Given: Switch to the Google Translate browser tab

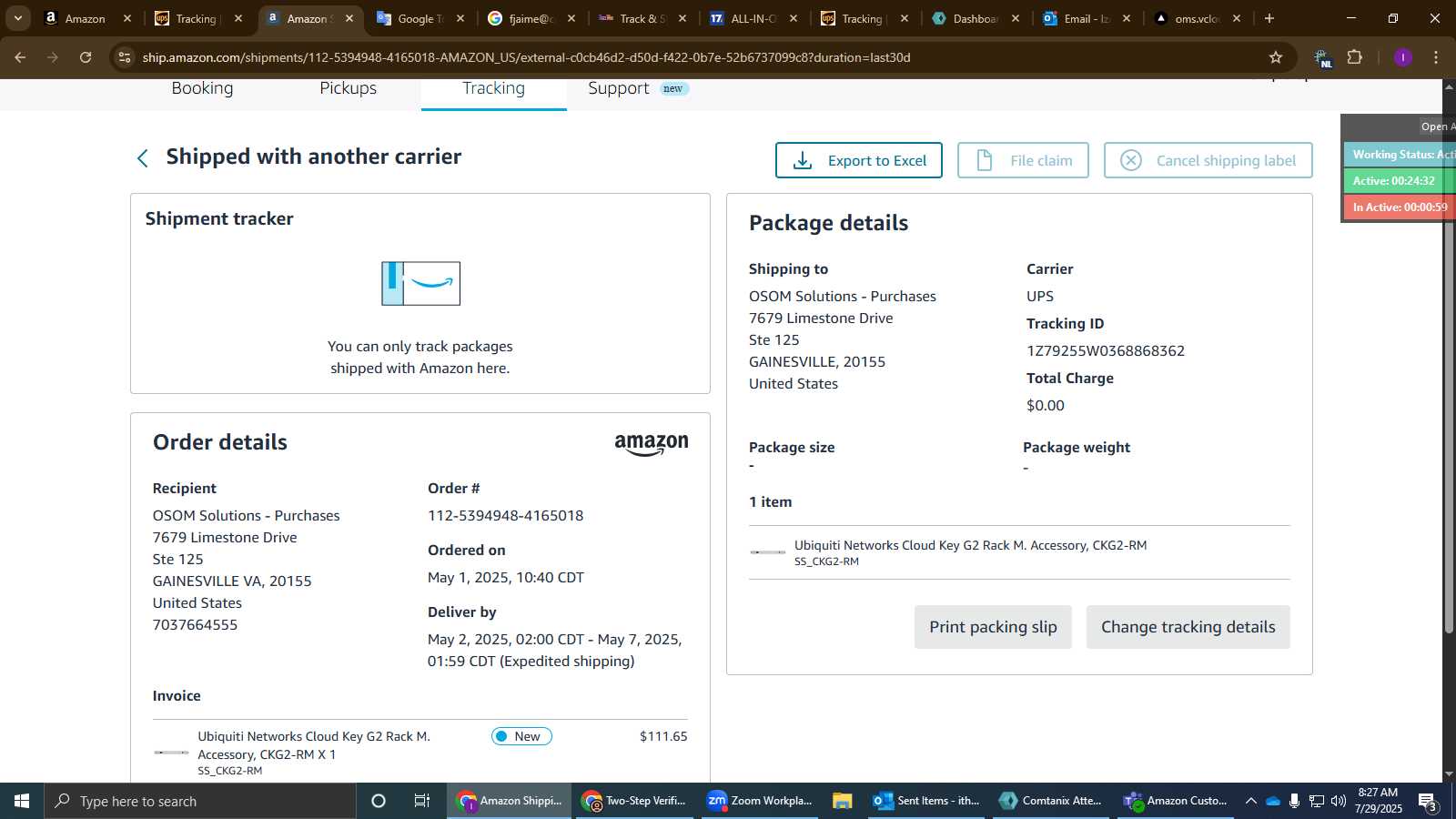Looking at the screenshot, I should (420, 18).
